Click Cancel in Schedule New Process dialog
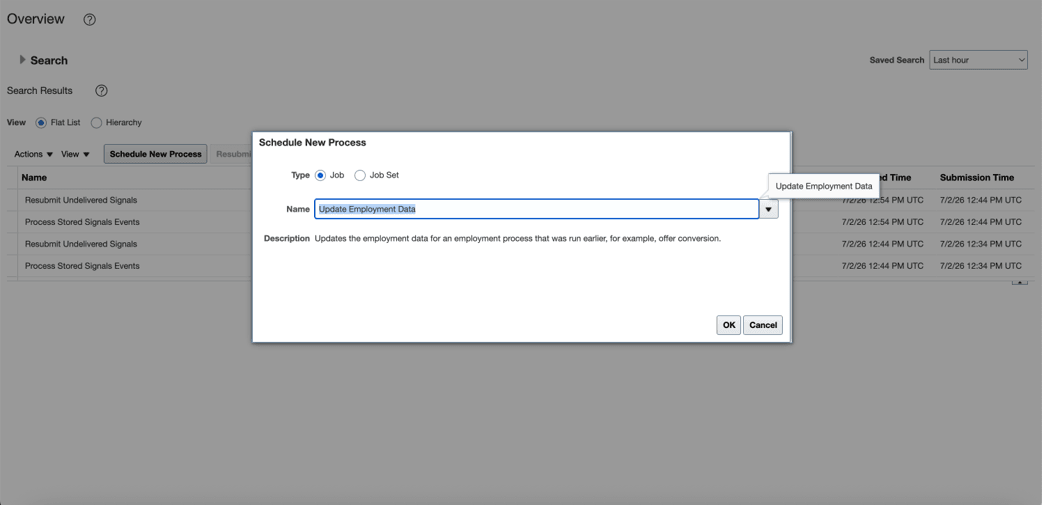Screen dimensions: 1042x505 (763, 325)
